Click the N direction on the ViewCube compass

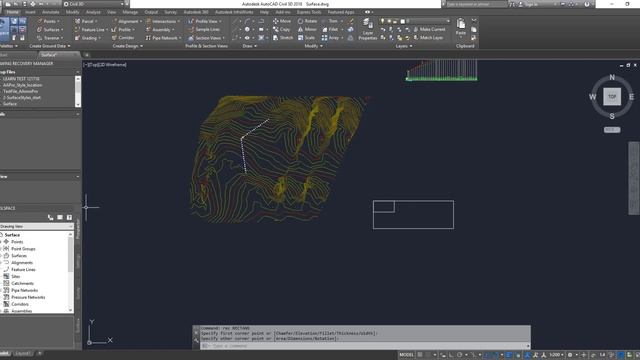click(612, 77)
